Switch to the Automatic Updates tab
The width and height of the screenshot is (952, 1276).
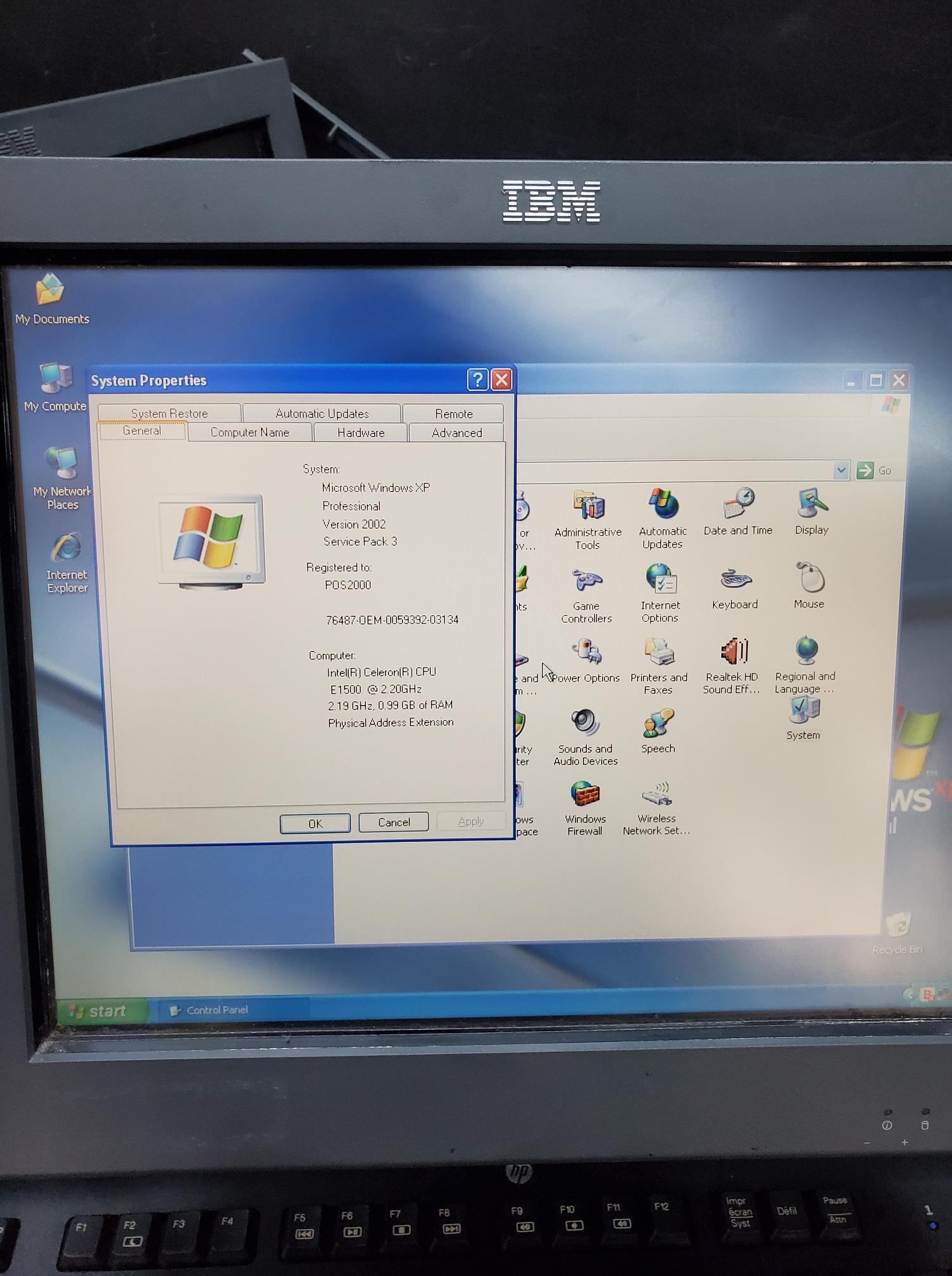click(322, 413)
